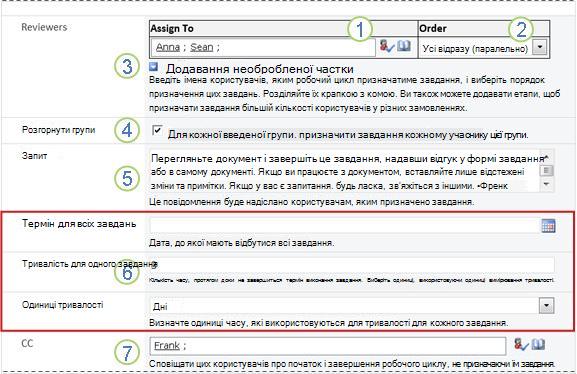Open address book icon beside Assign To field
577x374 pixels.
click(x=404, y=46)
